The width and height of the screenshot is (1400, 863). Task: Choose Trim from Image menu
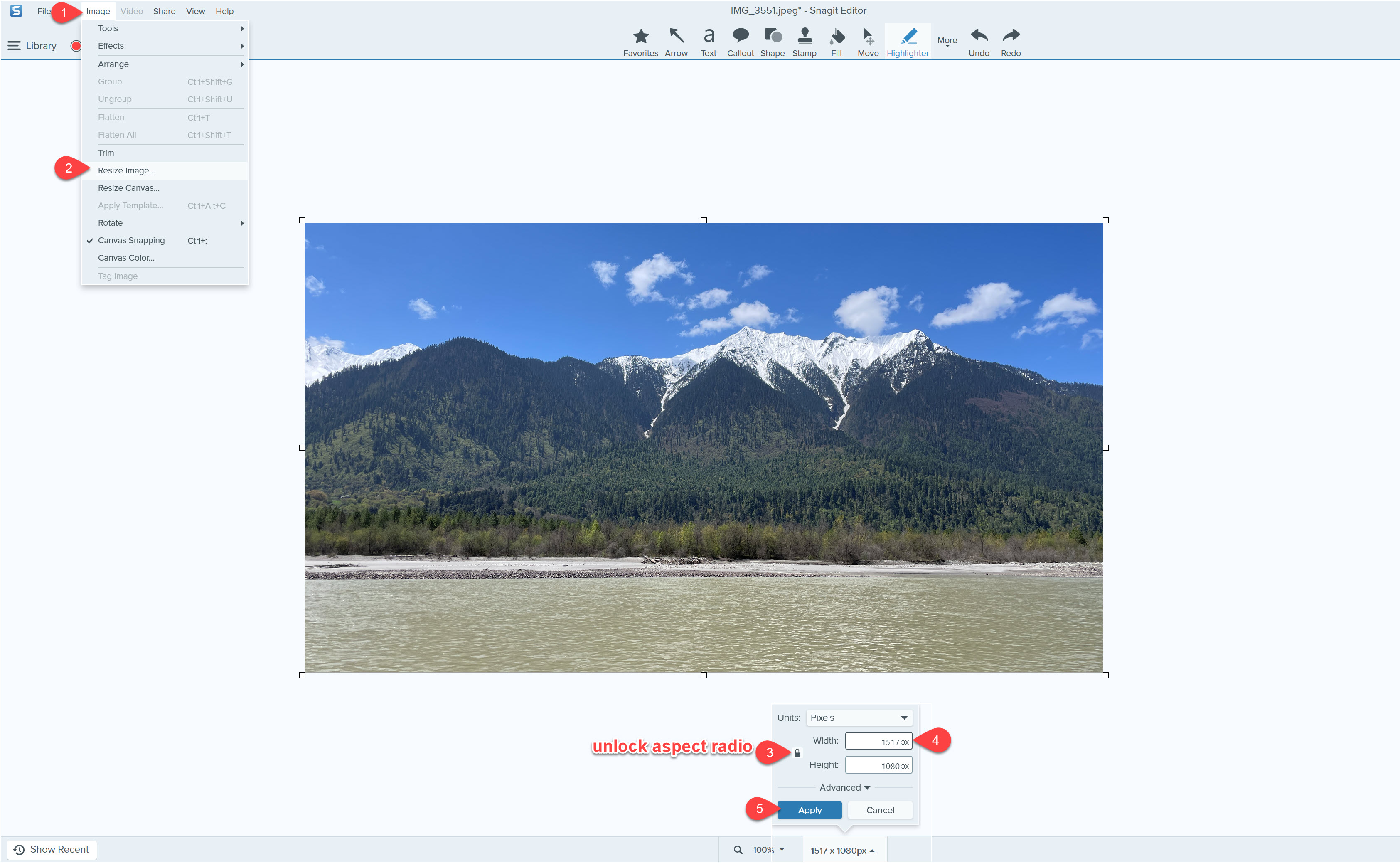click(x=164, y=153)
